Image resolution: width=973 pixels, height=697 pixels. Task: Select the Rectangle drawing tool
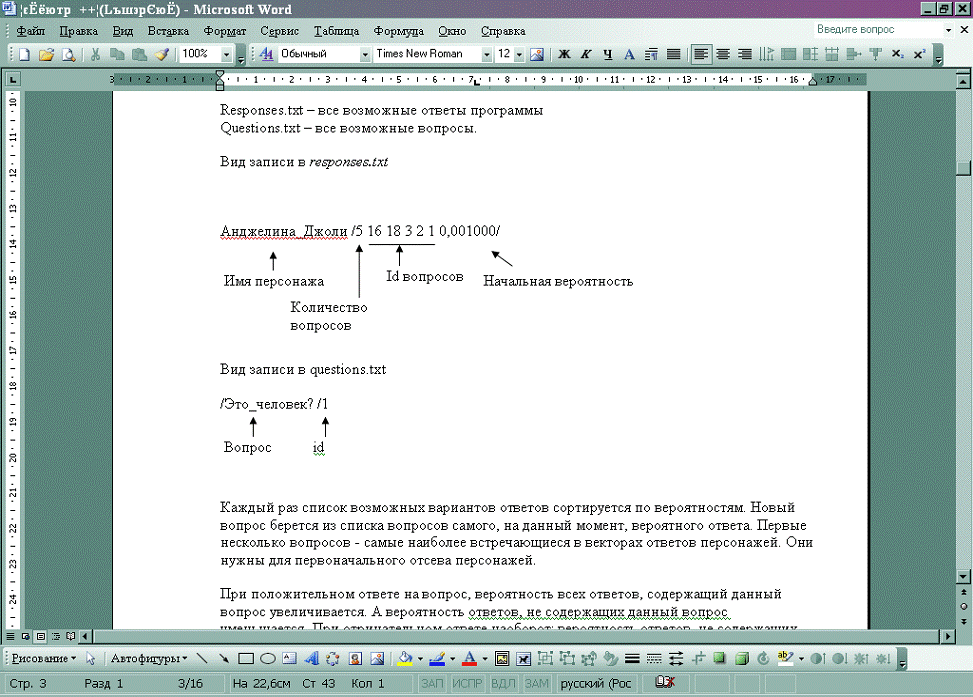point(246,659)
